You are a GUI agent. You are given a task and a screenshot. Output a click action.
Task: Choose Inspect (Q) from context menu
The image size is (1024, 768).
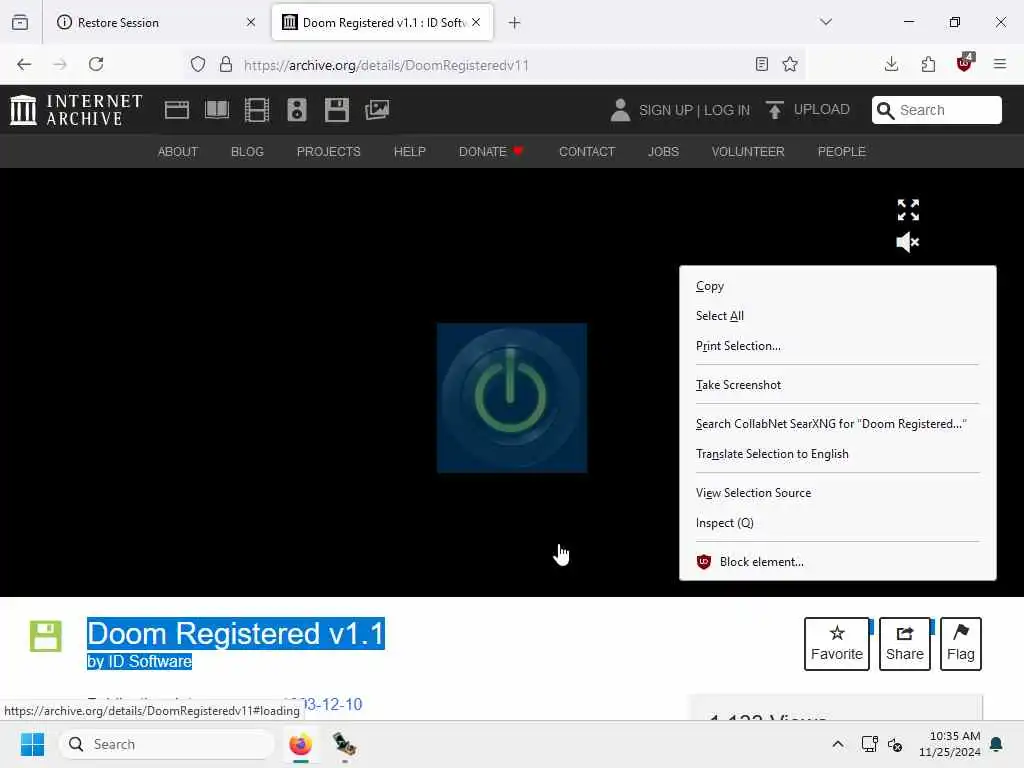coord(837,523)
